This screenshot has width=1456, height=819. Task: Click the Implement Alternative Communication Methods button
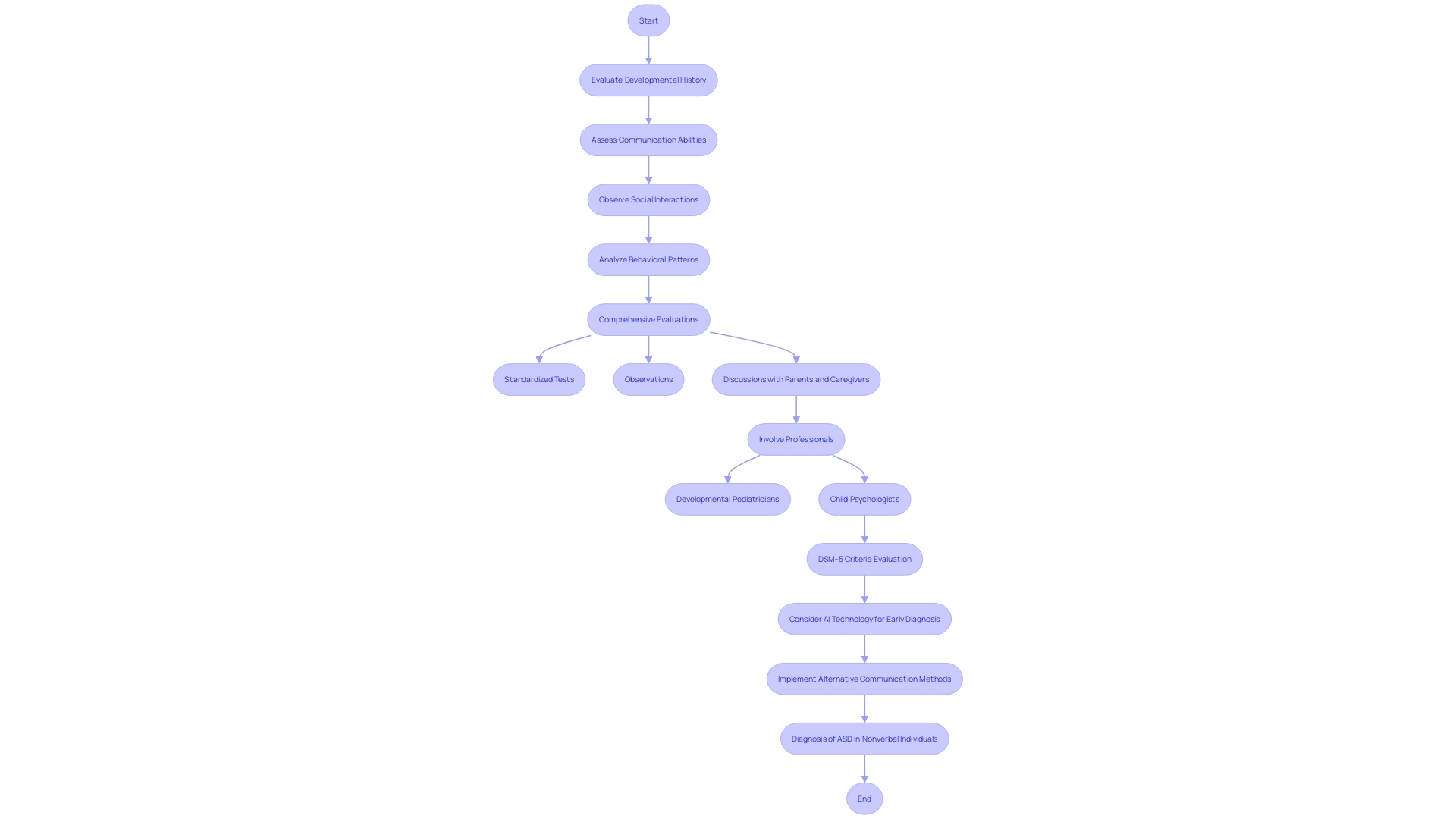(x=864, y=678)
